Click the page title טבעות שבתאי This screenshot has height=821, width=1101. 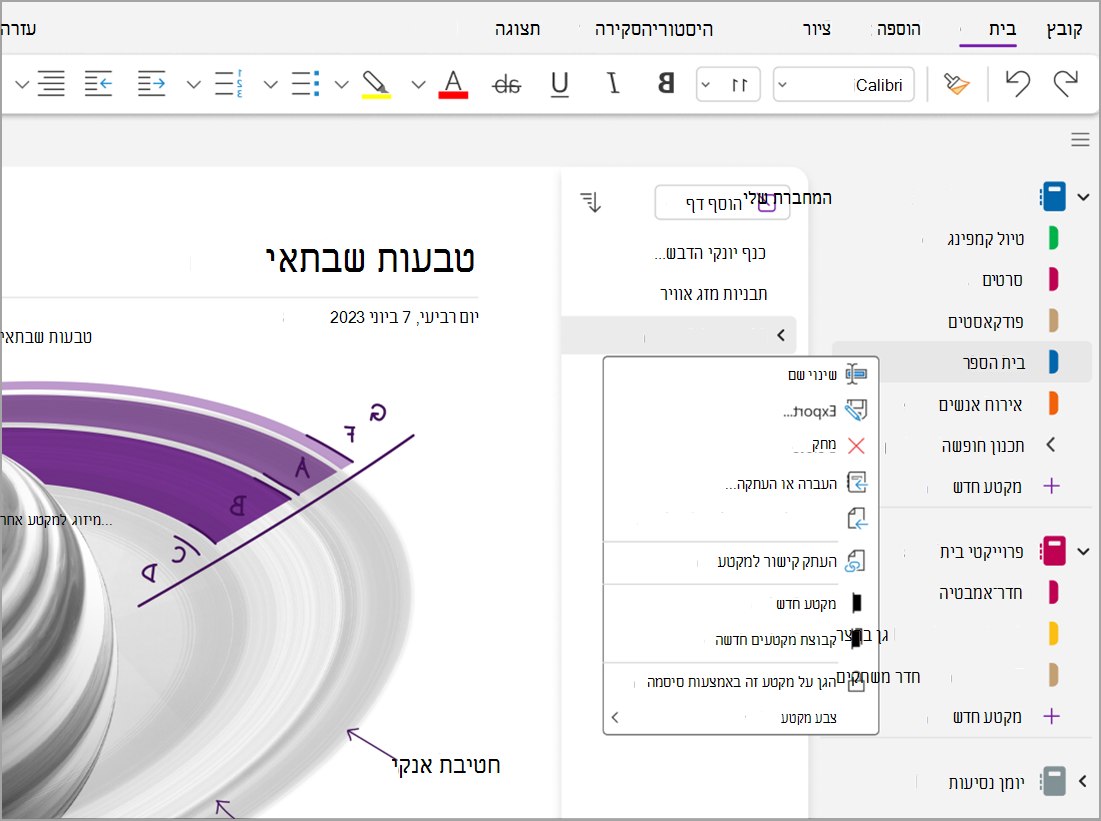[370, 258]
